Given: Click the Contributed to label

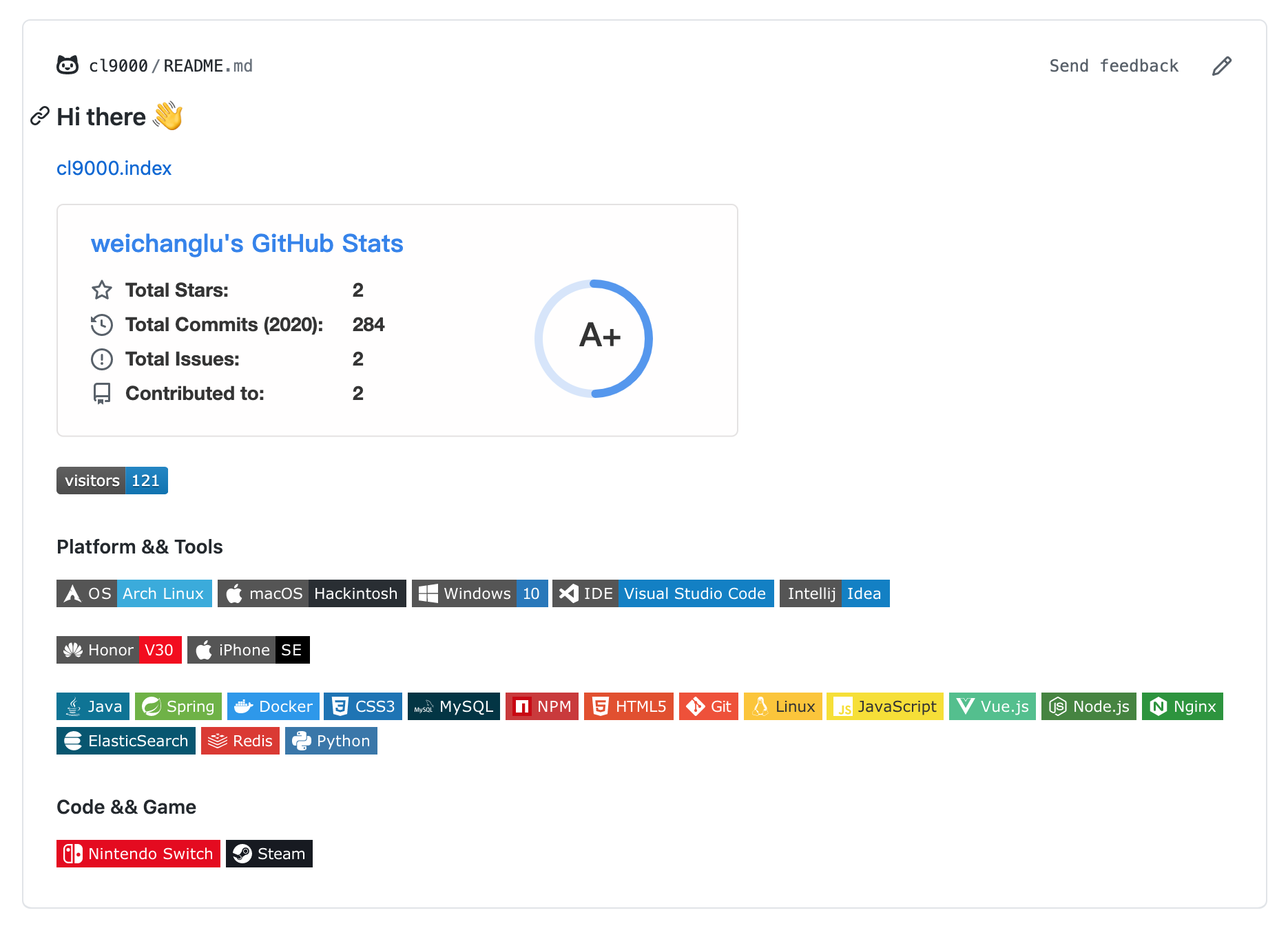Looking at the screenshot, I should coord(195,393).
